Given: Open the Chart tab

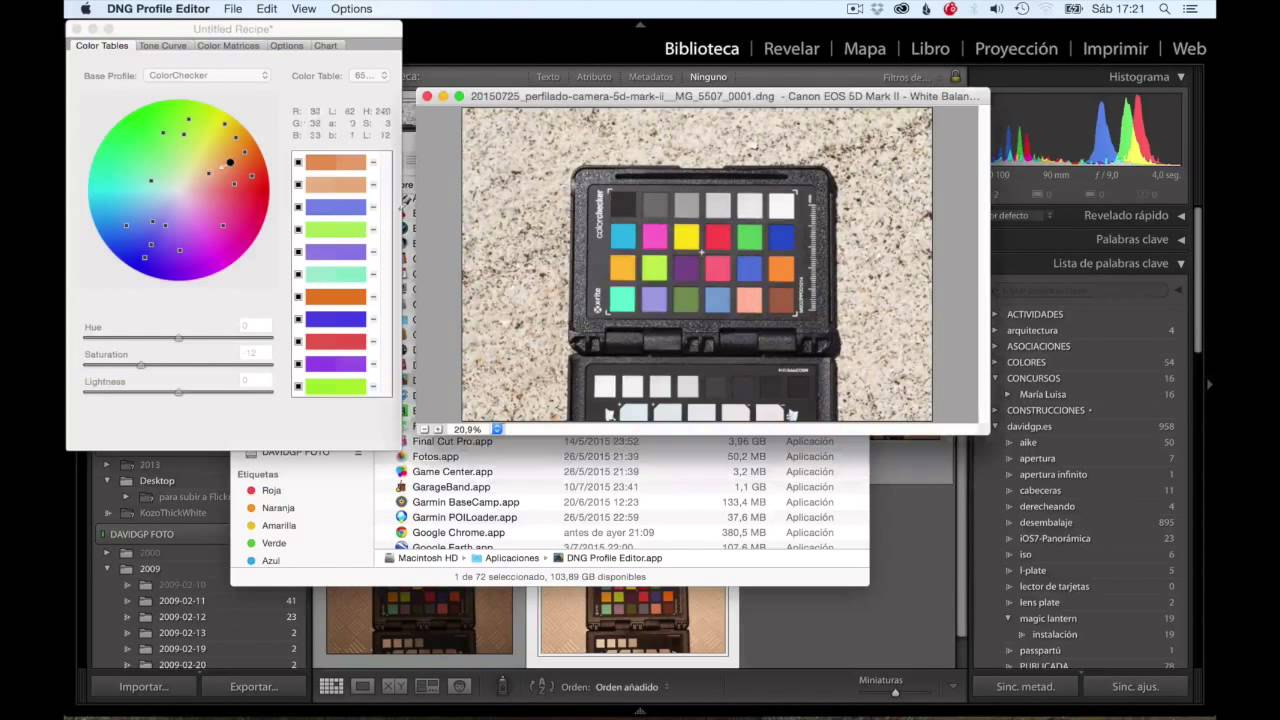Looking at the screenshot, I should coord(326,46).
